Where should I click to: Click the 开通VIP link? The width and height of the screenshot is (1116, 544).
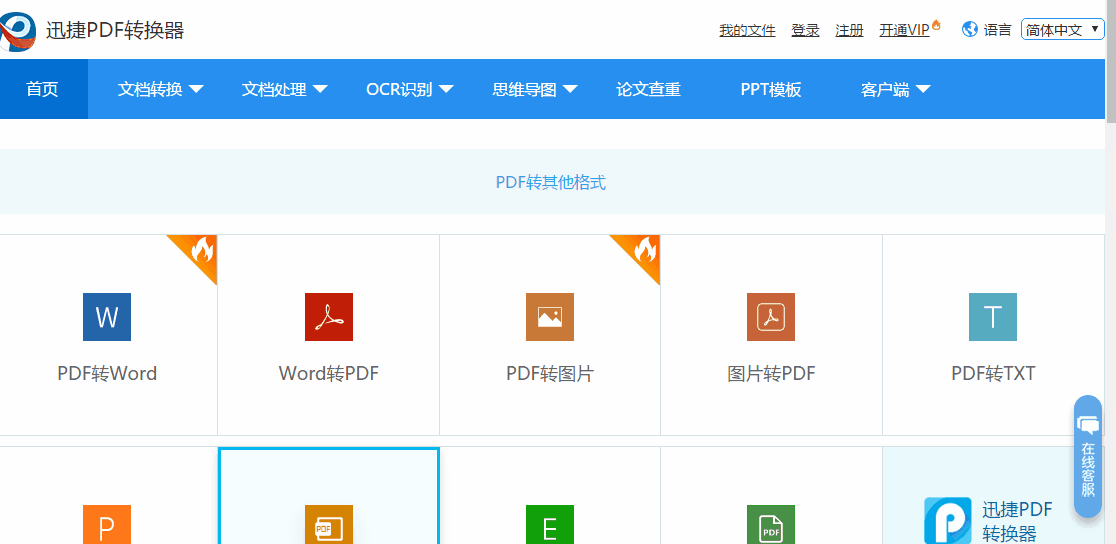[905, 30]
